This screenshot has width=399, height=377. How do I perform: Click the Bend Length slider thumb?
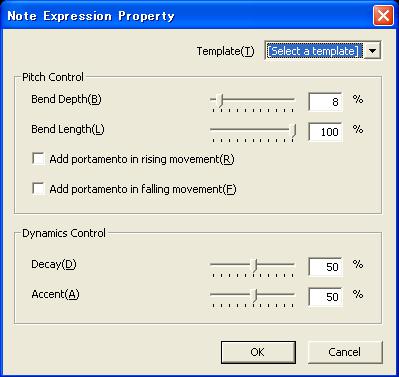tap(293, 130)
